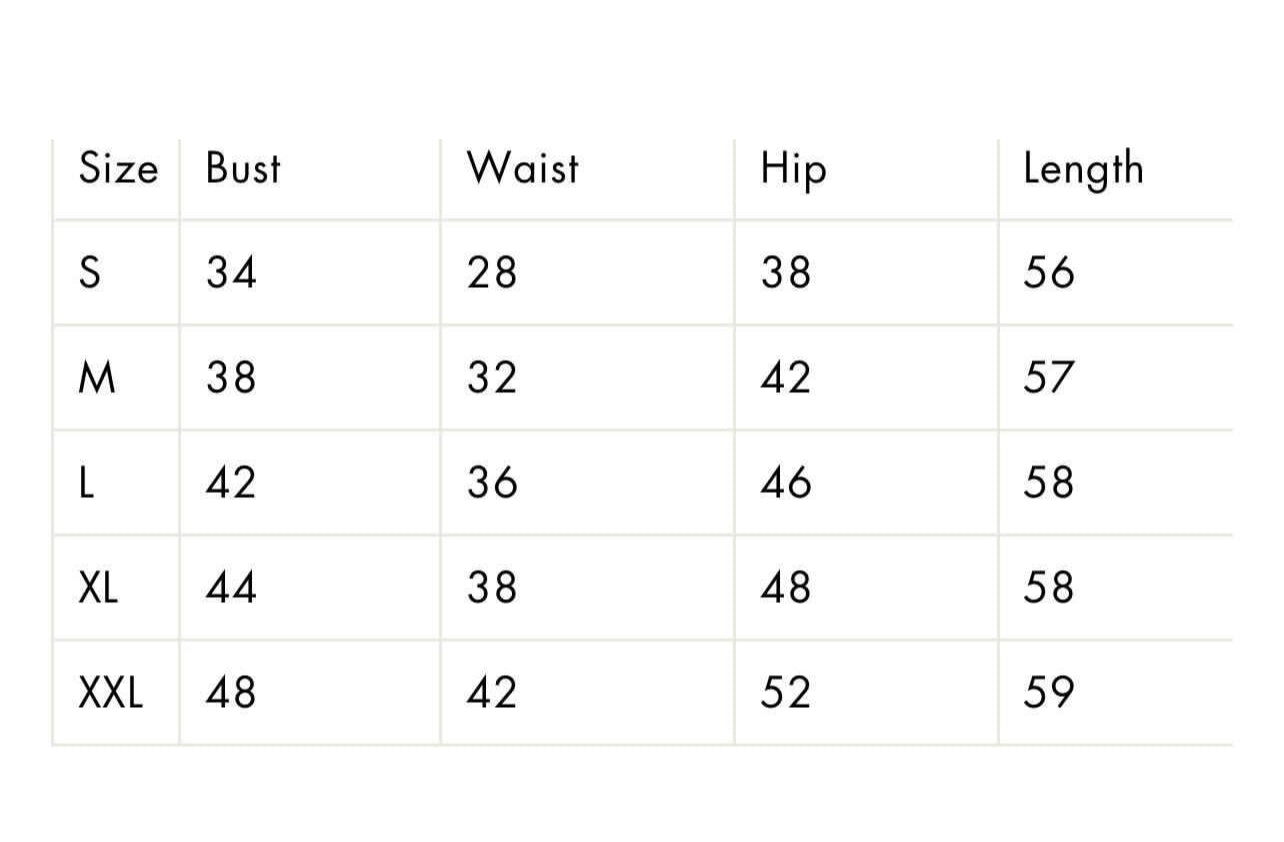This screenshot has height=842, width=1284.
Task: Click the XXL size row label
Action: (110, 692)
